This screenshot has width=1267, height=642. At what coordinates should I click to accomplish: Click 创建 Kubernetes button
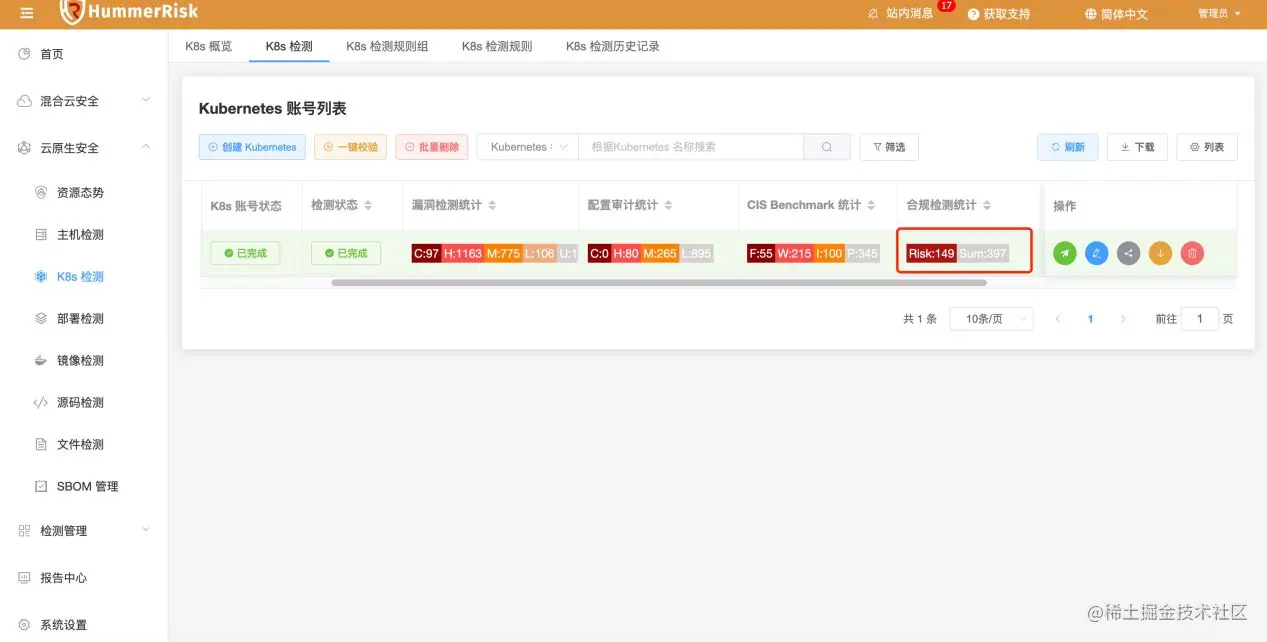click(x=252, y=147)
